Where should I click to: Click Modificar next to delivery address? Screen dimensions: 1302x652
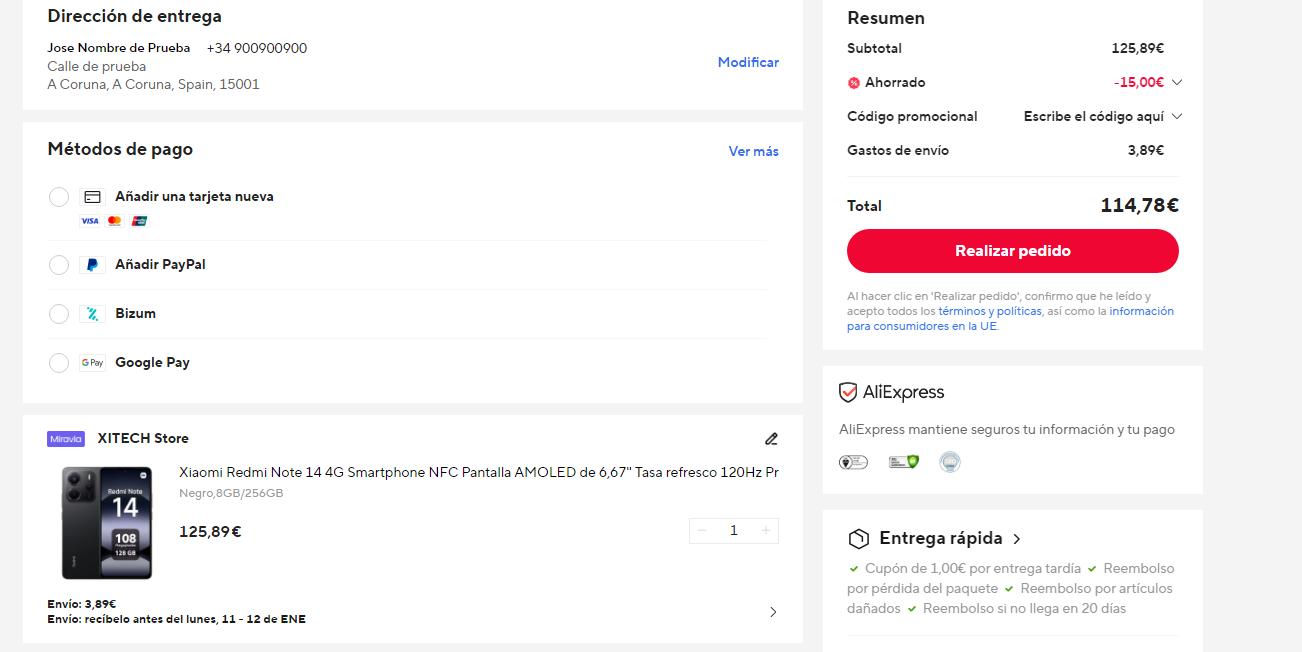748,62
